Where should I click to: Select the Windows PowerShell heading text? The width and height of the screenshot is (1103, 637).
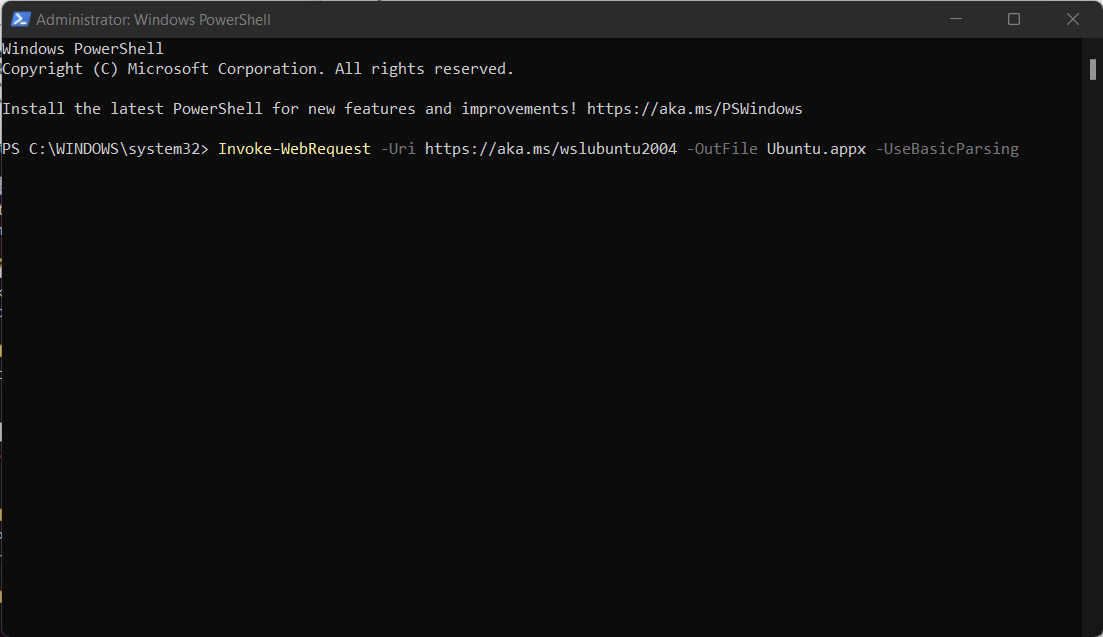pyautogui.click(x=82, y=47)
